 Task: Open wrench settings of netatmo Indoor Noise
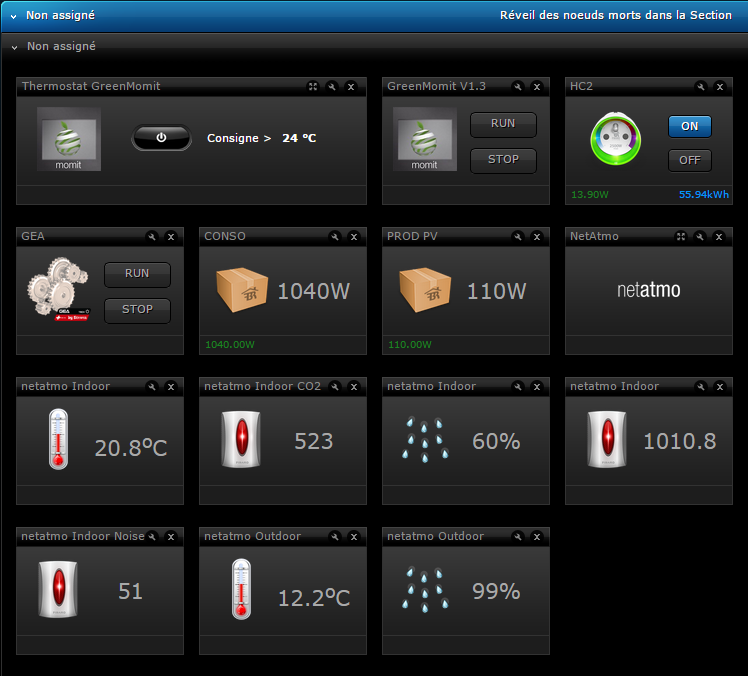coord(152,537)
